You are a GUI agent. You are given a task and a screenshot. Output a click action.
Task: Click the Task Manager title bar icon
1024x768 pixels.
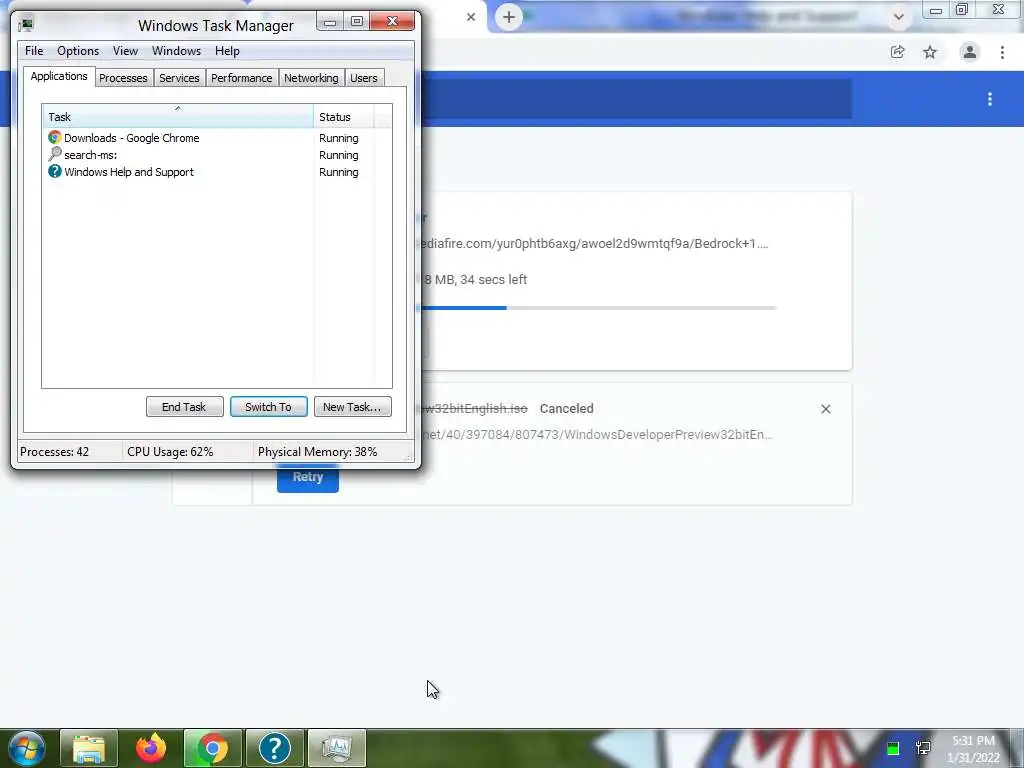25,25
